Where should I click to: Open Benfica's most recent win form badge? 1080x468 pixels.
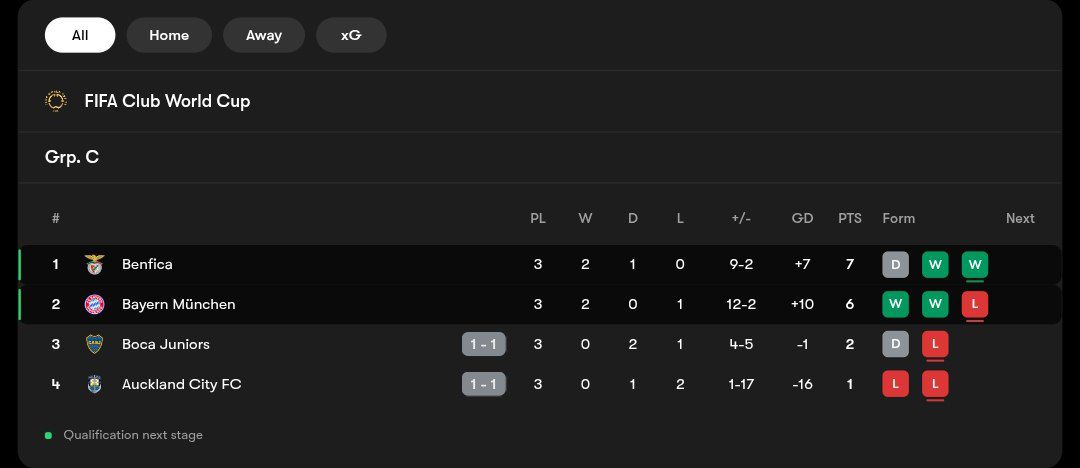coord(975,265)
